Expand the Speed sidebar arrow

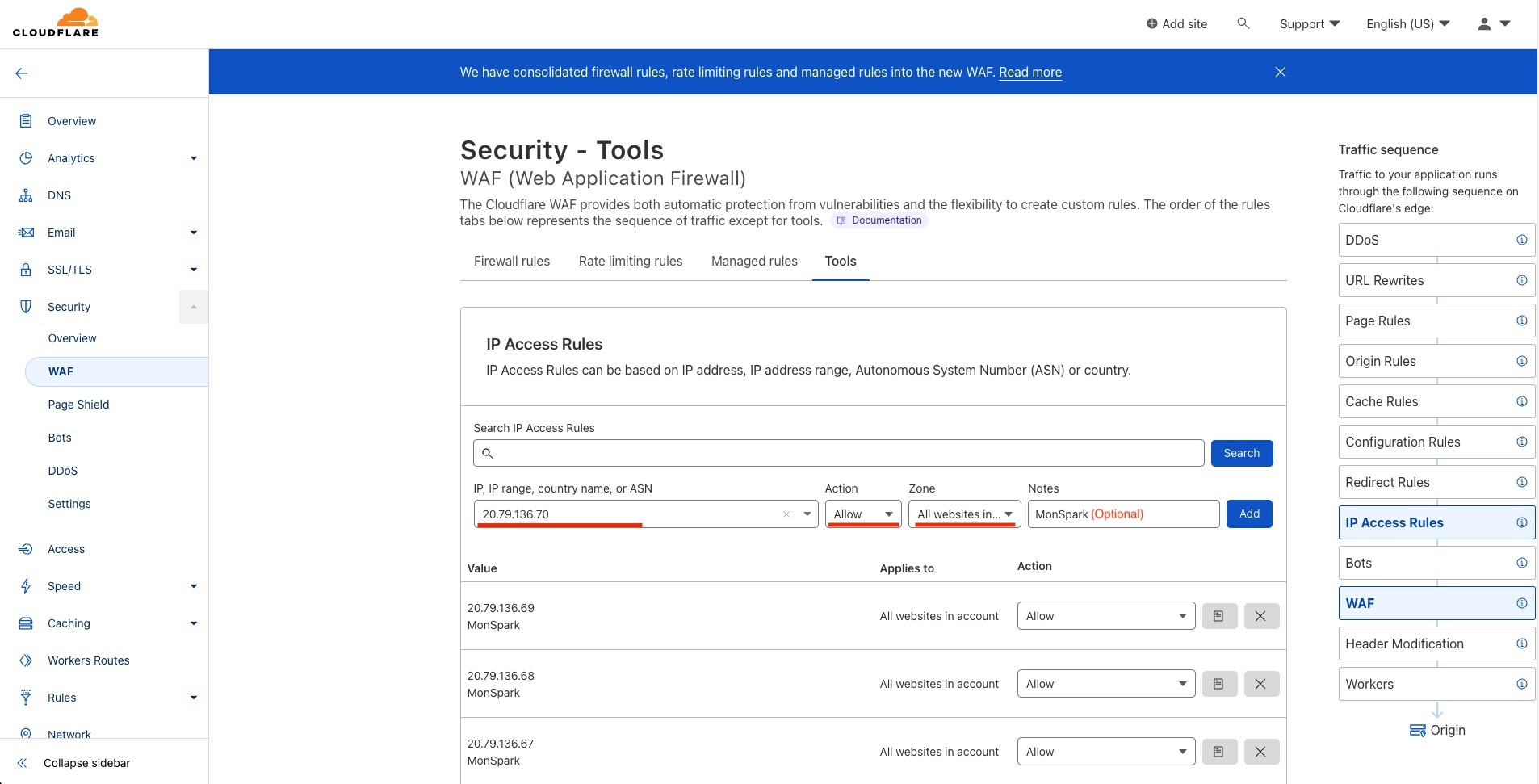pos(194,586)
